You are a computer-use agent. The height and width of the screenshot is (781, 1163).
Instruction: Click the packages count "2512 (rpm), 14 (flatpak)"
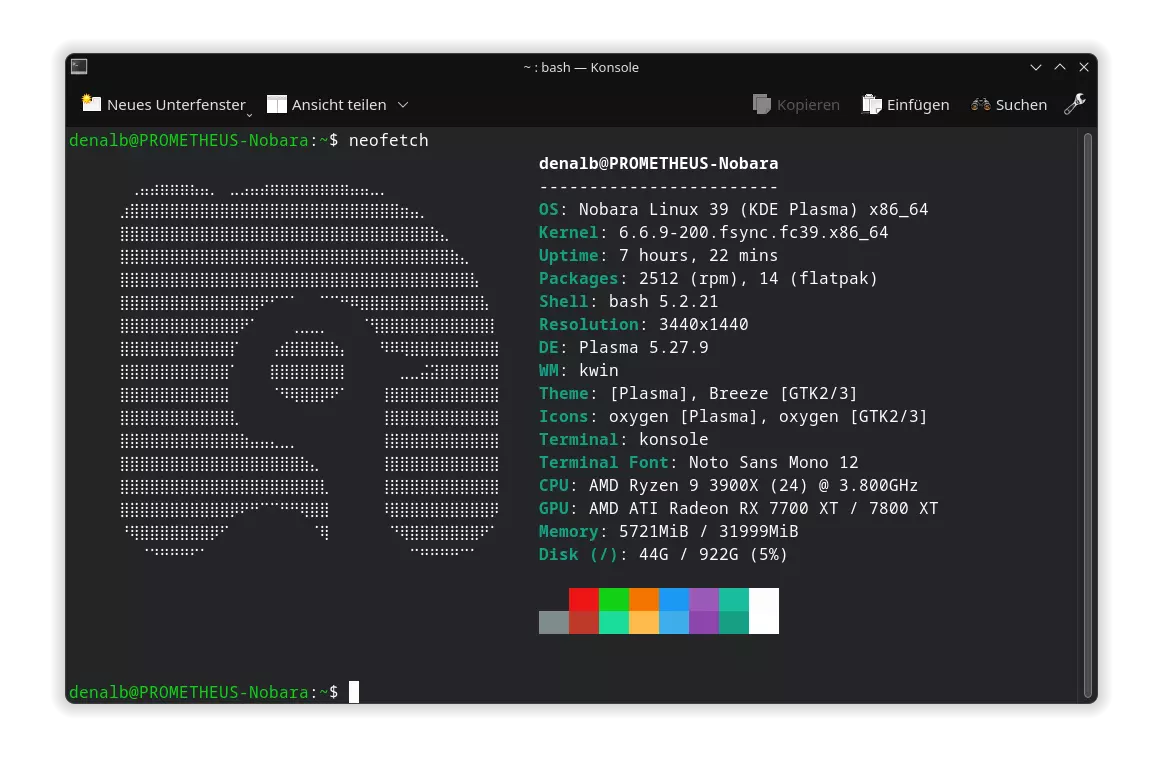[758, 278]
